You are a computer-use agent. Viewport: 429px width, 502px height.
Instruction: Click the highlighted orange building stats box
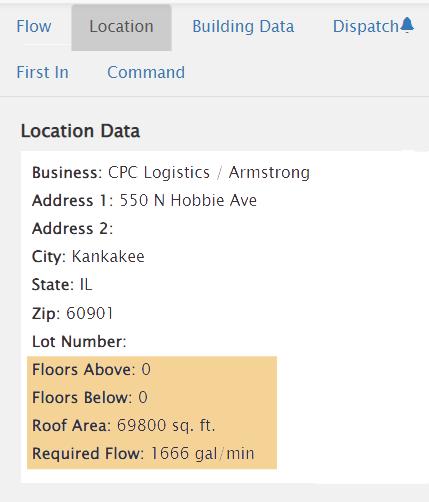point(152,413)
